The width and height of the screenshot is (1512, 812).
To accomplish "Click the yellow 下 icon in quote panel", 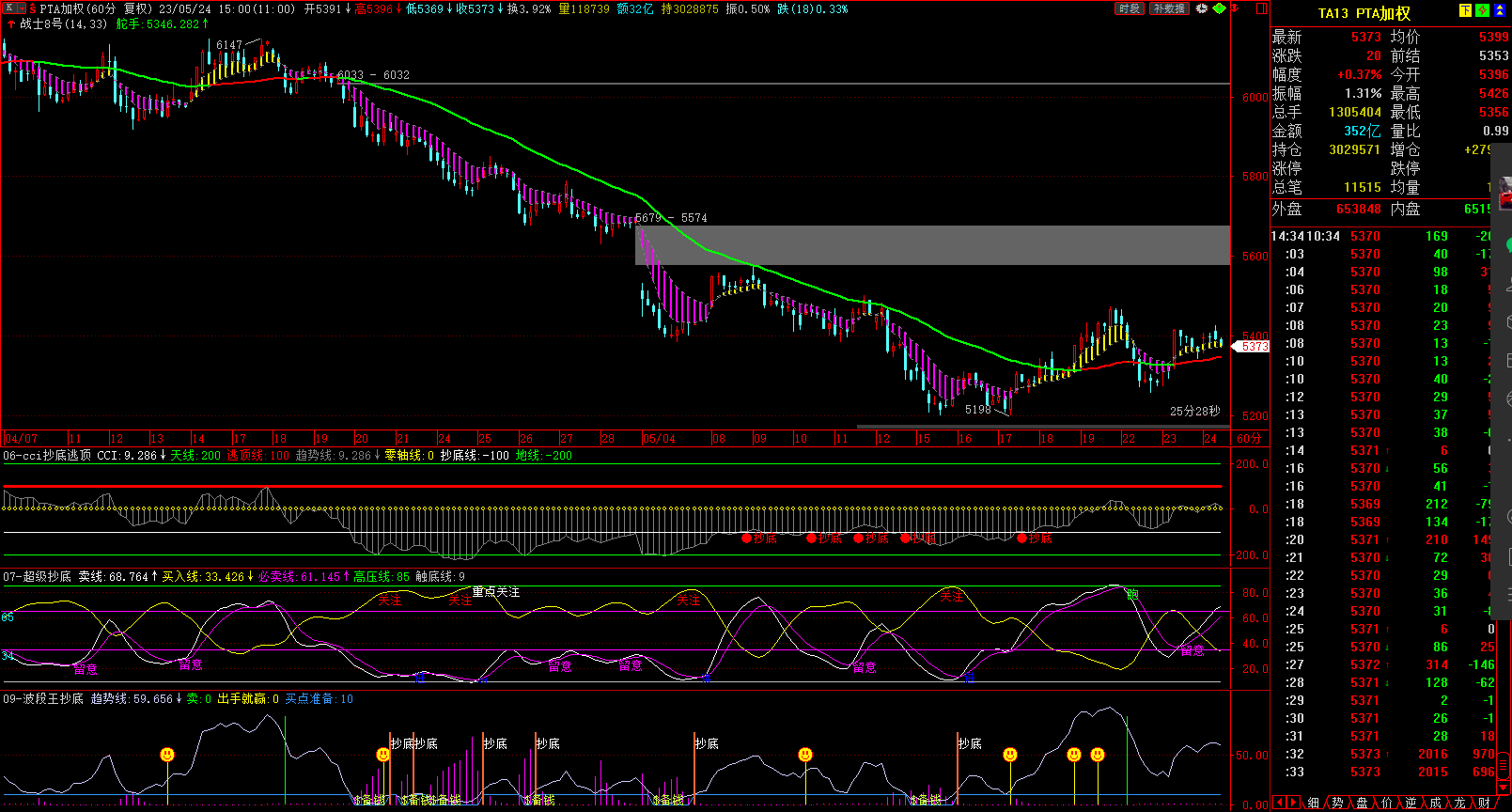I will [x=1465, y=10].
